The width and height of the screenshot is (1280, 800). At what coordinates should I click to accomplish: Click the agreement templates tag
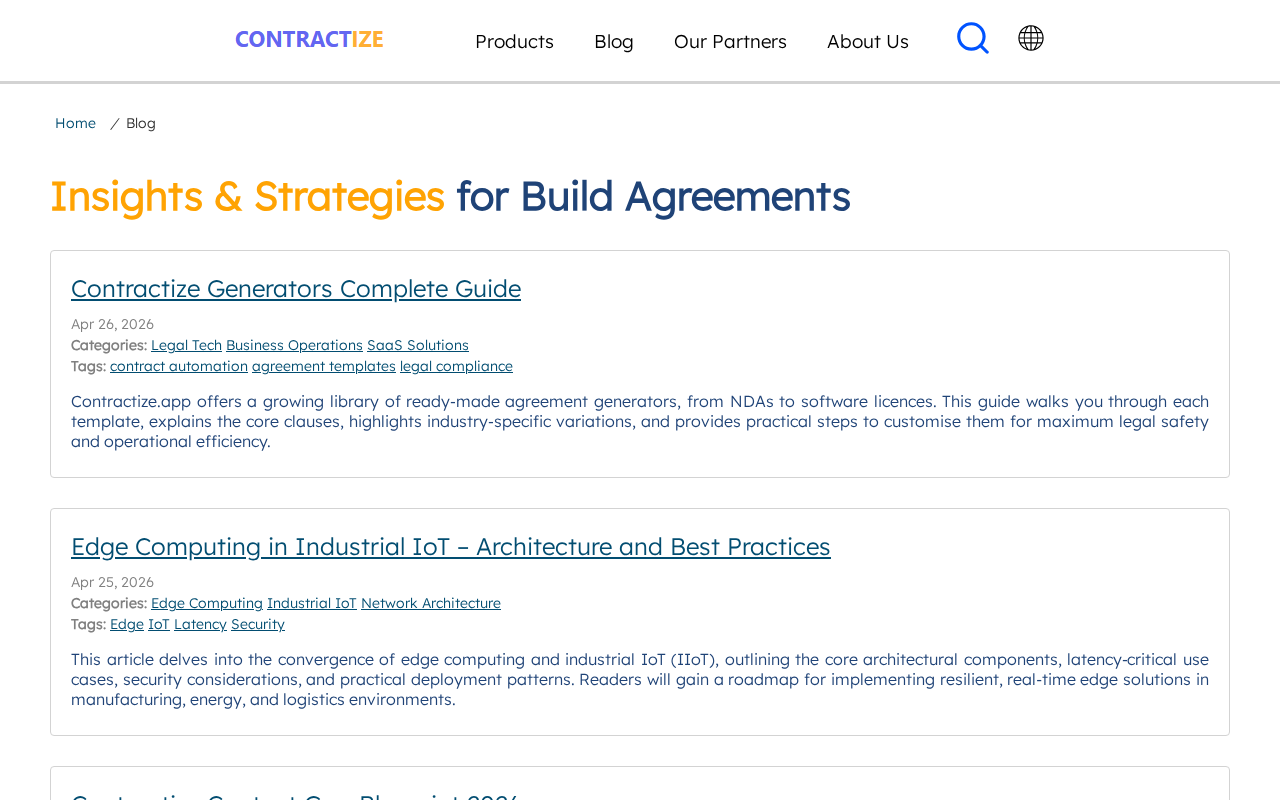click(324, 366)
